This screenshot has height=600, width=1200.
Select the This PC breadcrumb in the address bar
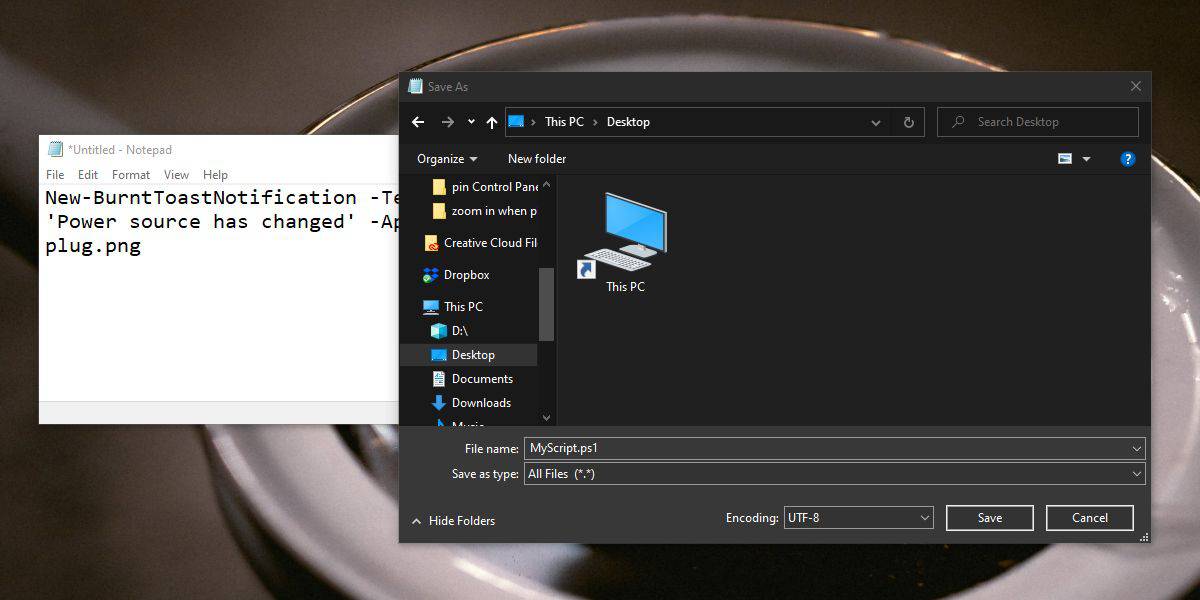[x=564, y=122]
